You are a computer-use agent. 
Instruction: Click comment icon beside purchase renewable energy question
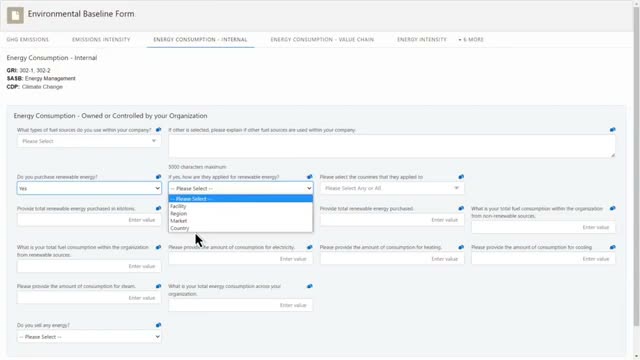pyautogui.click(x=158, y=177)
